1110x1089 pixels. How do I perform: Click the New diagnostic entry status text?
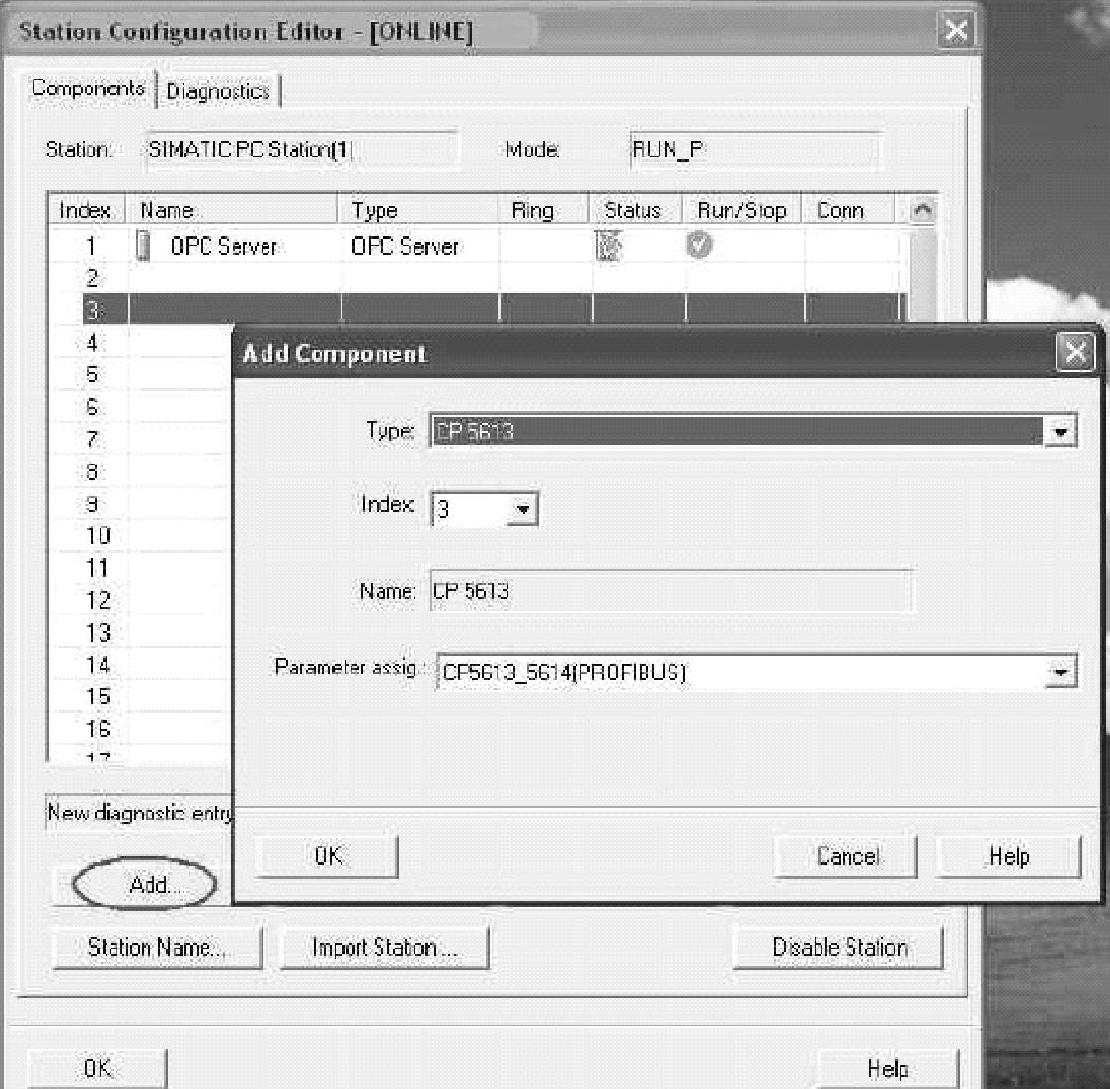[139, 813]
